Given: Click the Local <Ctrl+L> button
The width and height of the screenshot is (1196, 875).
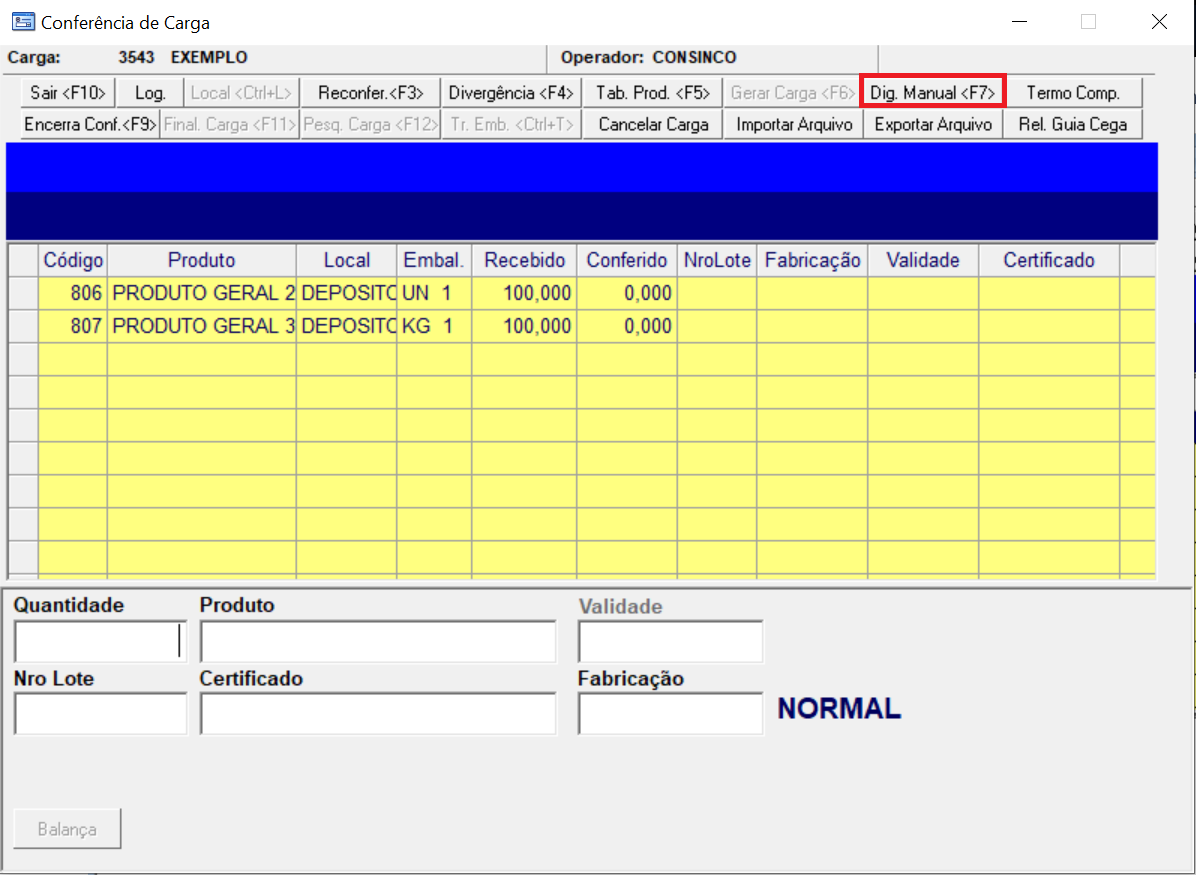Looking at the screenshot, I should (x=241, y=92).
